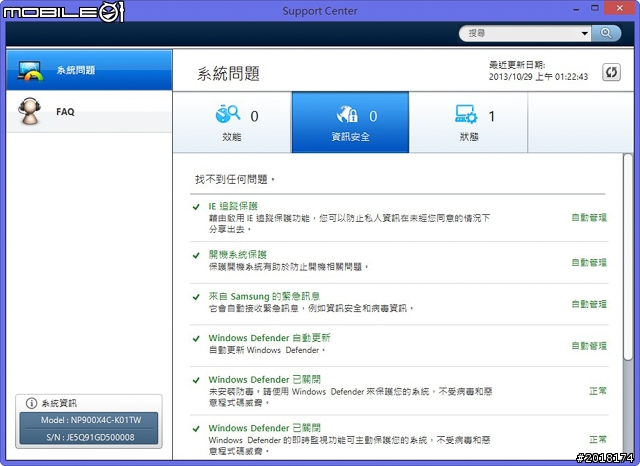This screenshot has width=640, height=466.
Task: Click the 0 count in 效能 tab
Action: point(254,117)
